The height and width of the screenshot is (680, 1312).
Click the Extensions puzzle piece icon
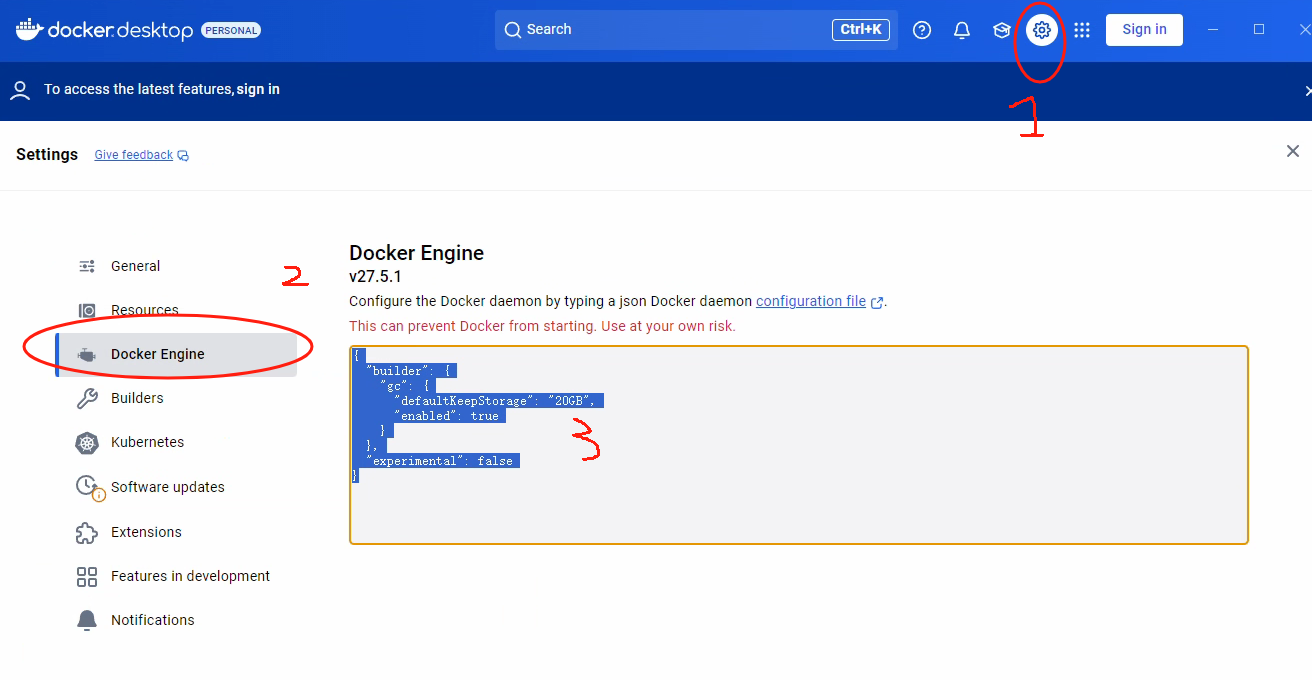pyautogui.click(x=88, y=532)
